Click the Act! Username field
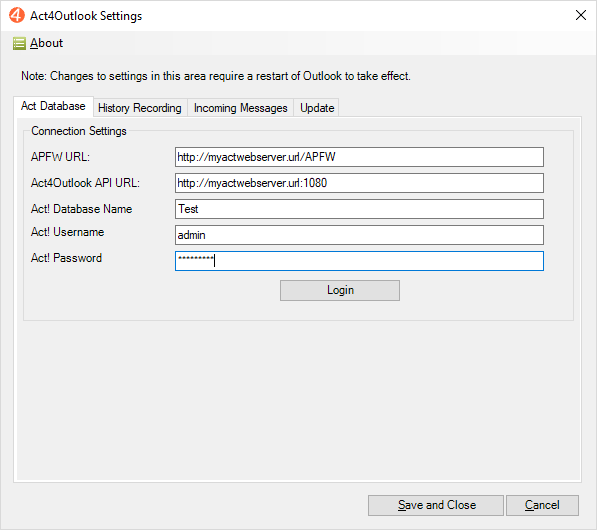Image resolution: width=597 pixels, height=530 pixels. tap(359, 235)
